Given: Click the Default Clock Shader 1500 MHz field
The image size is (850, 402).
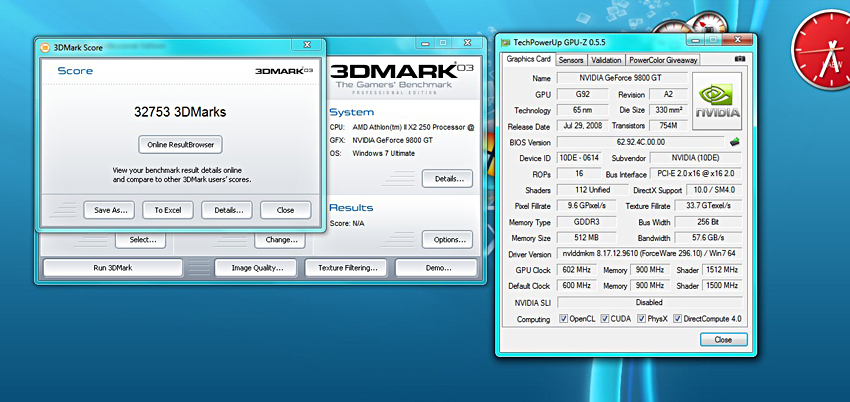Looking at the screenshot, I should click(x=722, y=286).
